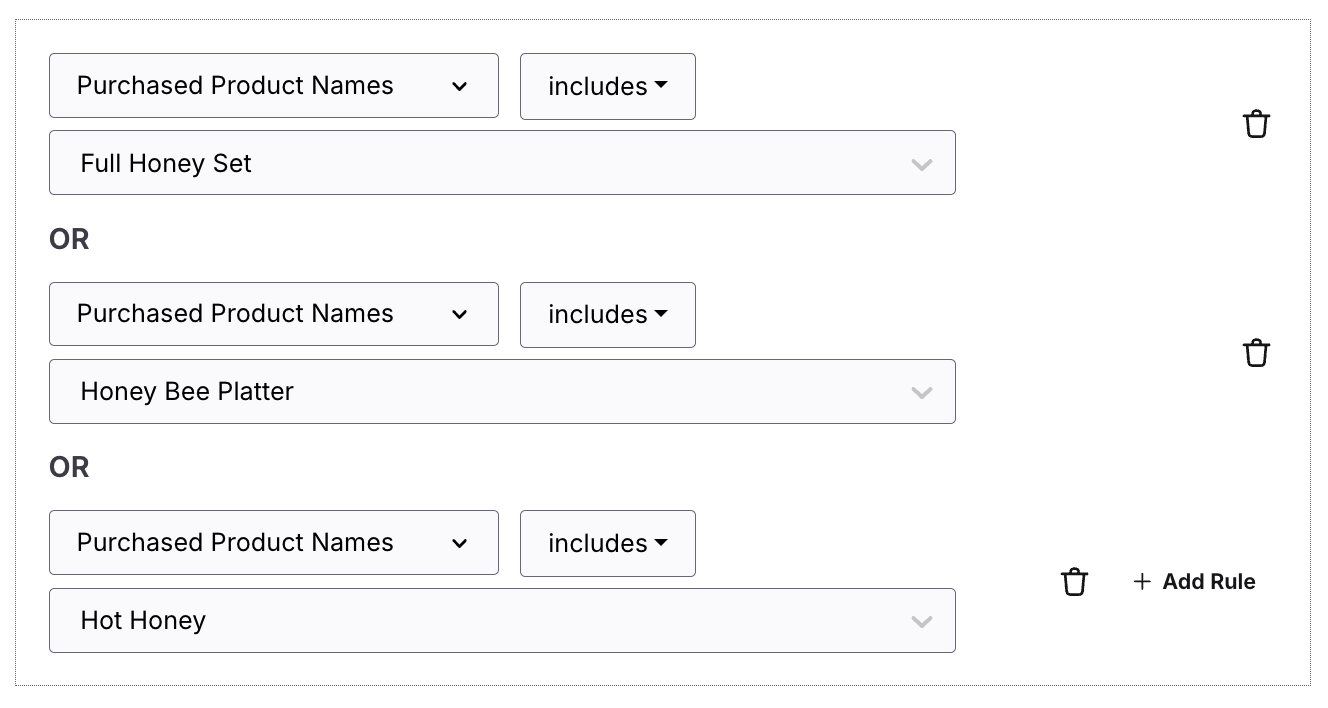Screen dimensions: 1328x708
Task: Click the first OR condition label
Action: [x=69, y=239]
